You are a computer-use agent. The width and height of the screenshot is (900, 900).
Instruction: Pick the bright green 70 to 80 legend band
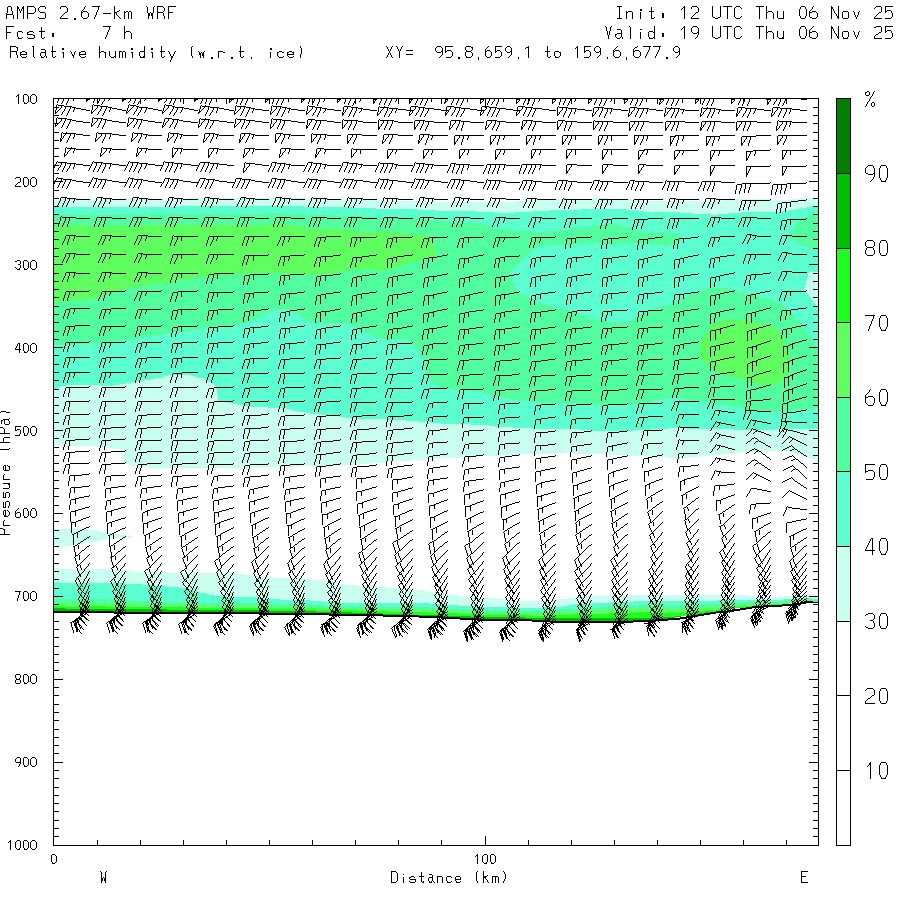click(x=843, y=285)
